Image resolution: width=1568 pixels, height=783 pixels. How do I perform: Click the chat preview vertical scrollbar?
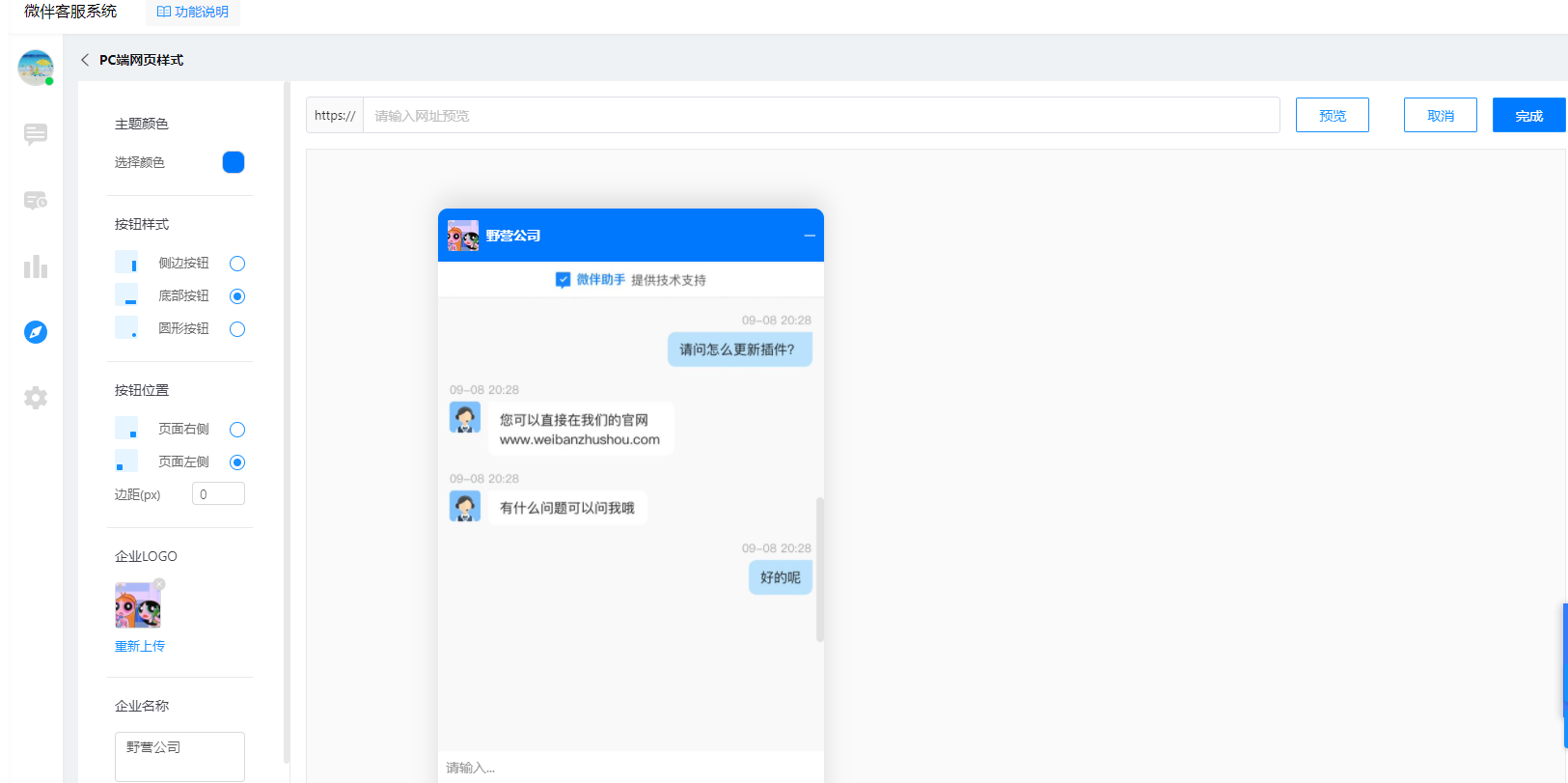820,570
